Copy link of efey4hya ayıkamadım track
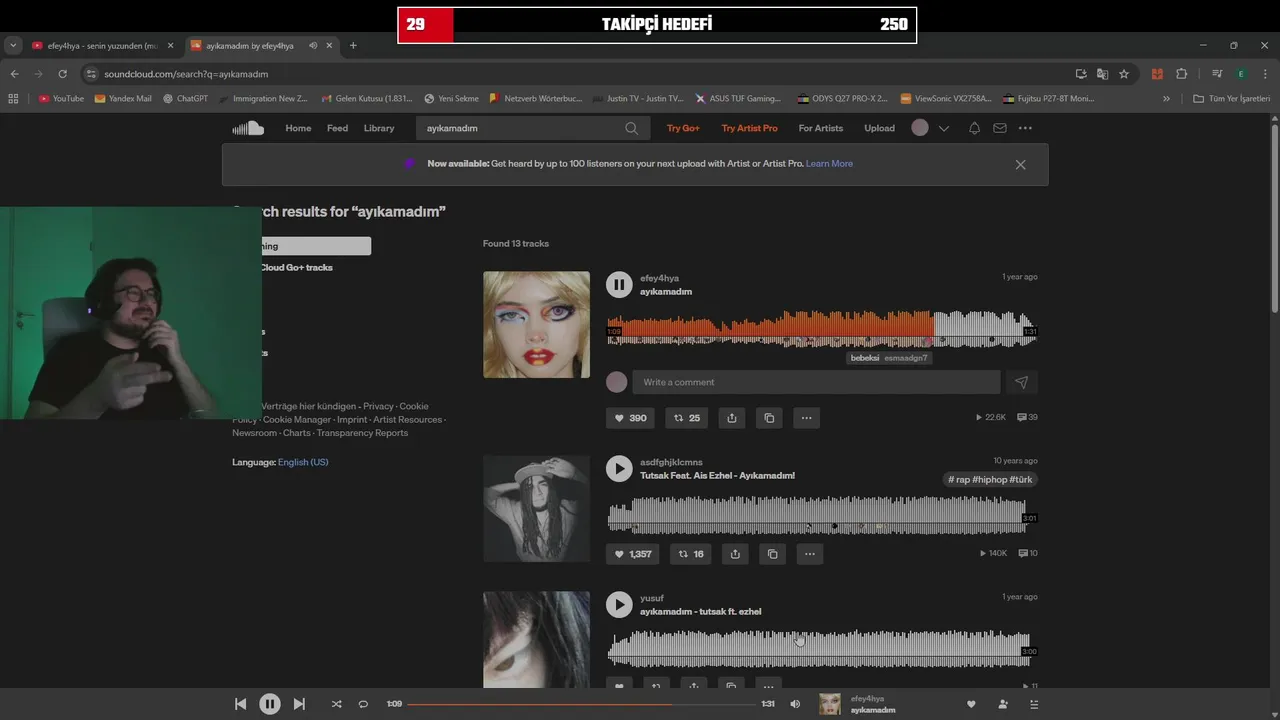The image size is (1280, 720). click(x=769, y=418)
